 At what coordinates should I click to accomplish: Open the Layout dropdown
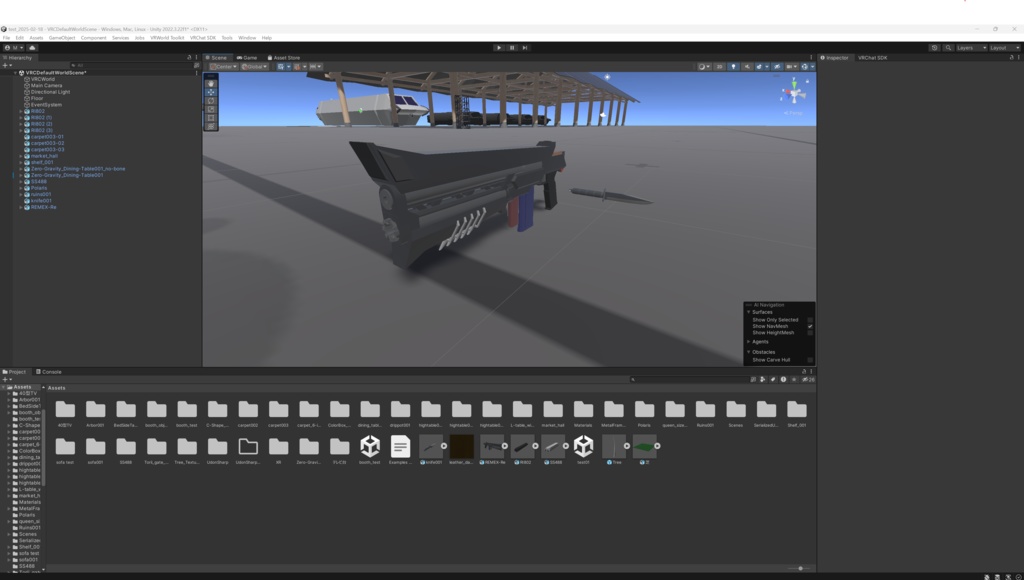[x=1004, y=48]
